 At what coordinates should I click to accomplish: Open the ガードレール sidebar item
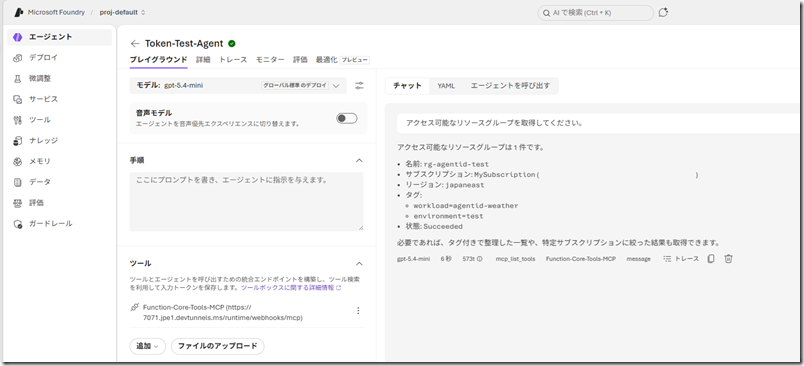pos(59,223)
